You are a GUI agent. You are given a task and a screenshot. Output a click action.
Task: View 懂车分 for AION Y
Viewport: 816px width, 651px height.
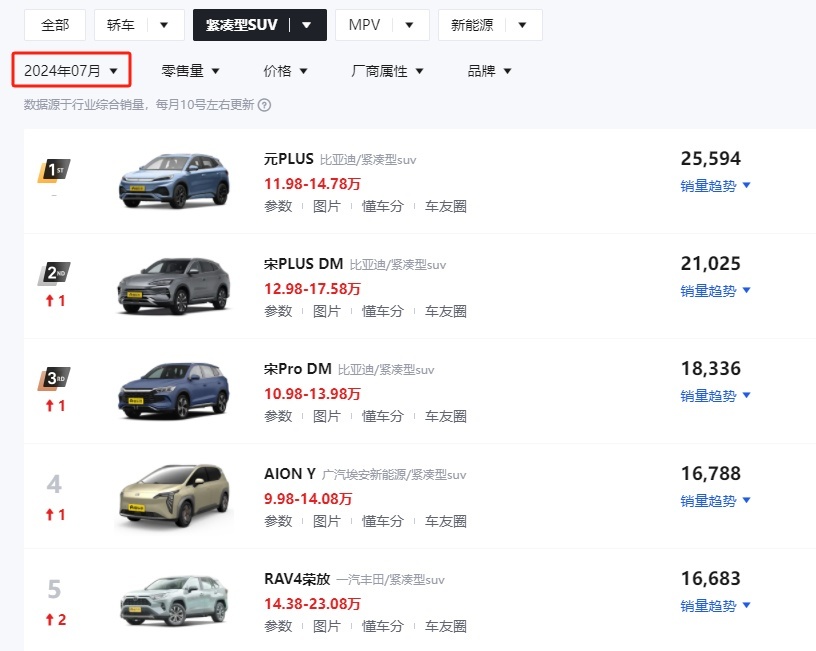pyautogui.click(x=382, y=521)
